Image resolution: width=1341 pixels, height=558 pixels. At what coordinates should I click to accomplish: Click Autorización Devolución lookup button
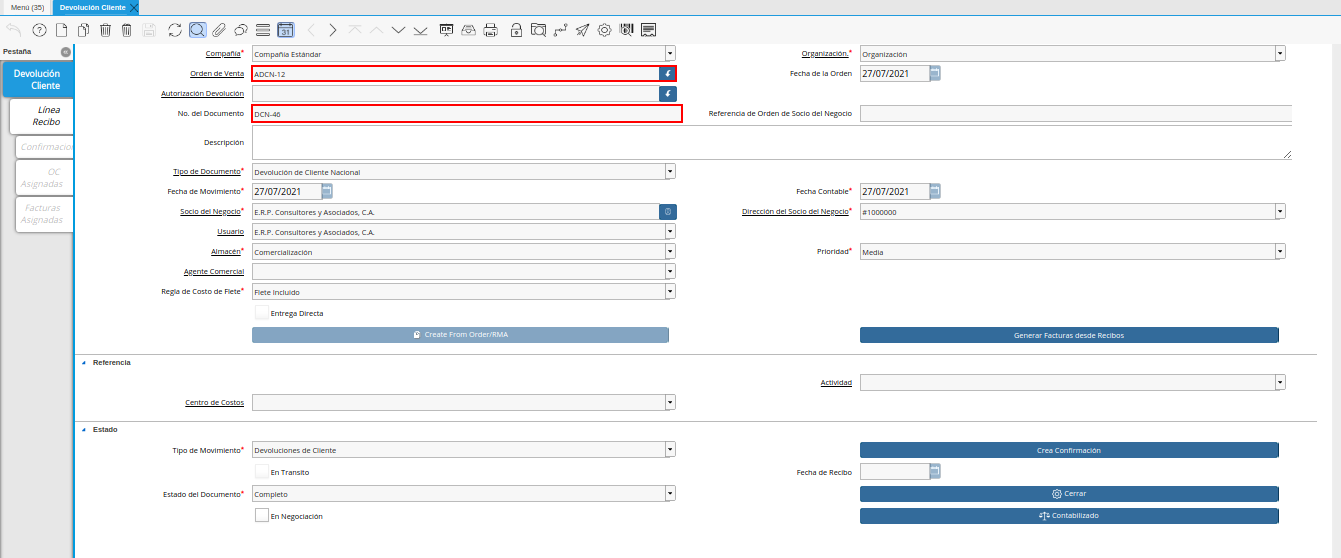[x=667, y=93]
